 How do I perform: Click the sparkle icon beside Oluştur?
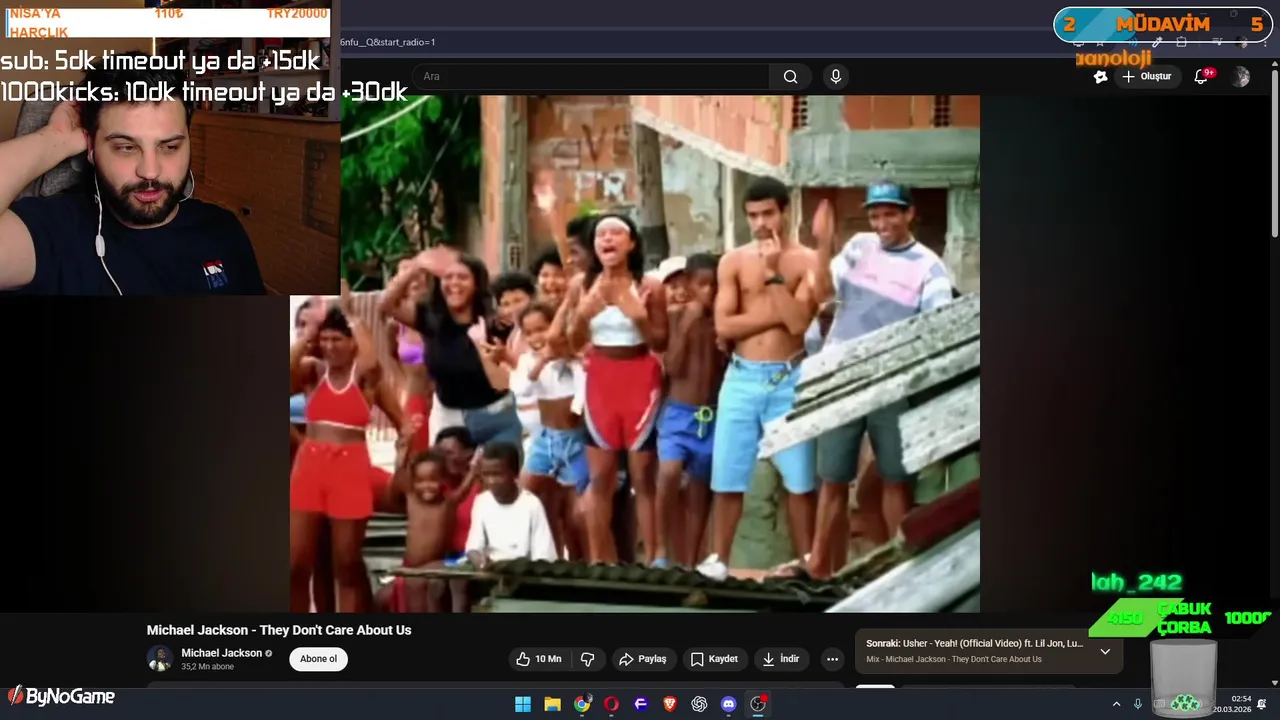point(1100,77)
